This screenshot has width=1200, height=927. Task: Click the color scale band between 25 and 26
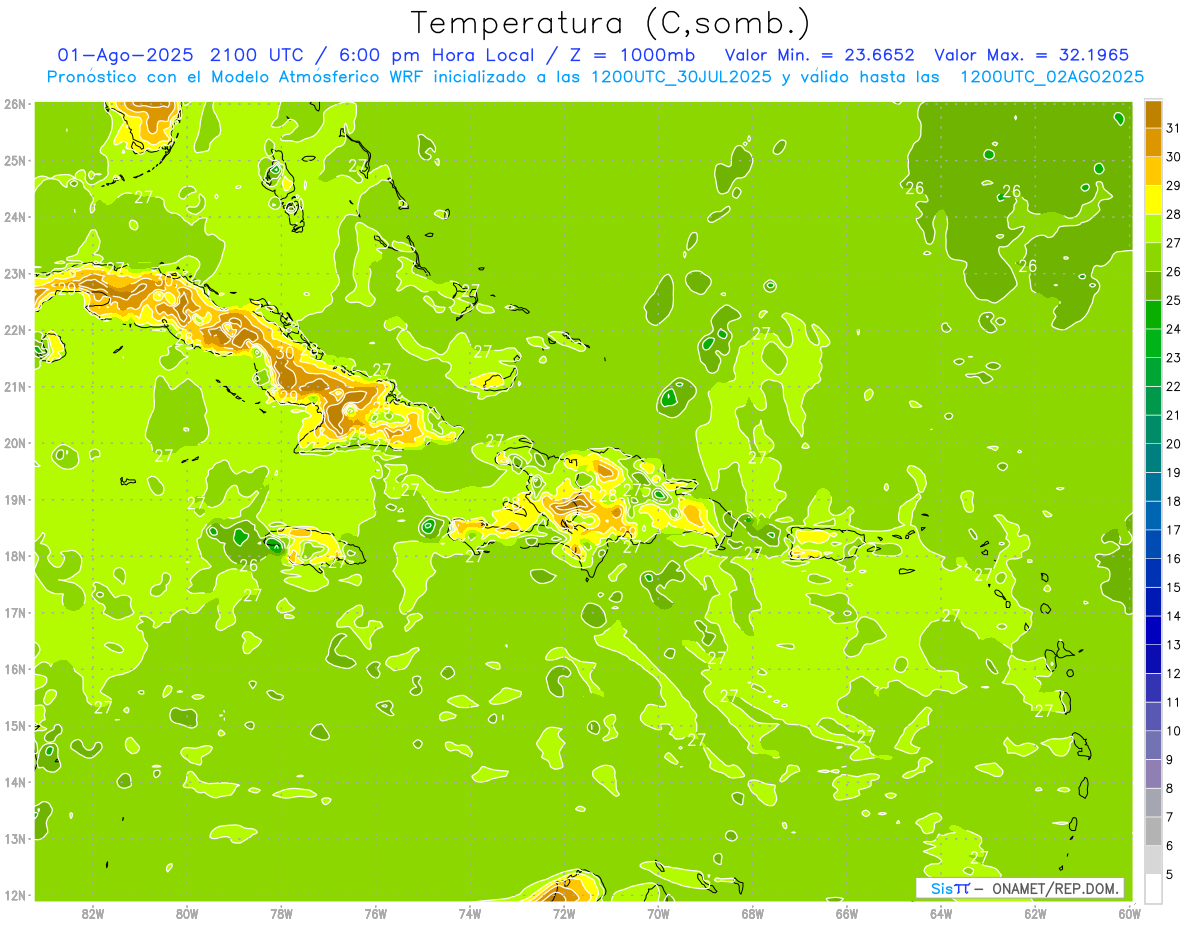[x=1153, y=286]
